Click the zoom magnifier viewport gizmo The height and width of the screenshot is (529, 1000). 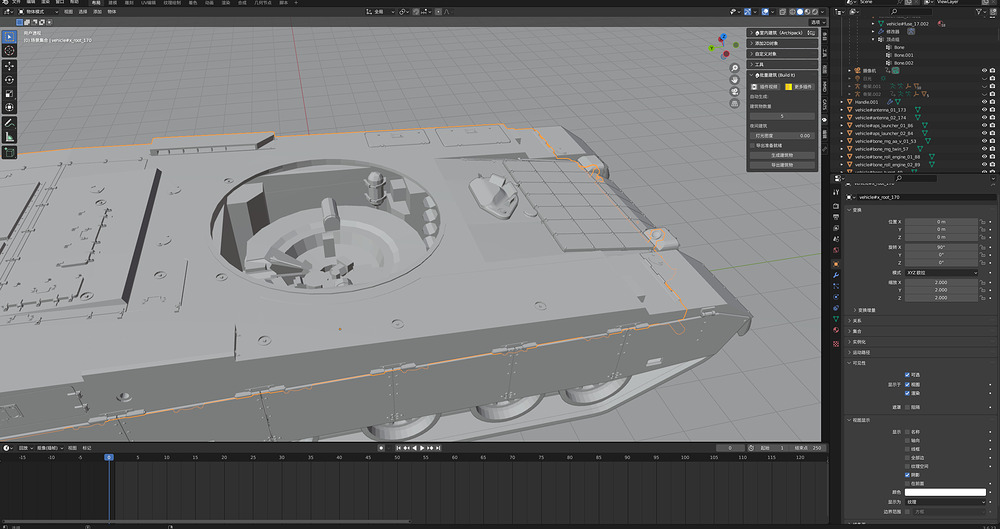tap(734, 68)
